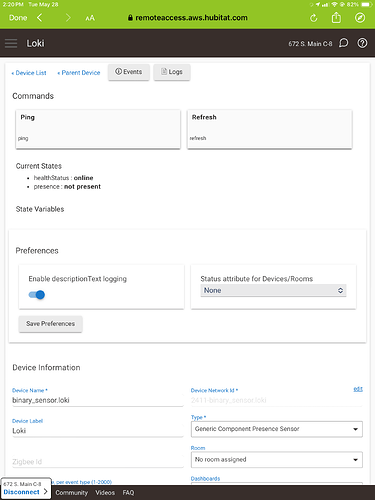Viewport: 375px width, 500px height.
Task: Go back to Device List link
Action: (29, 73)
